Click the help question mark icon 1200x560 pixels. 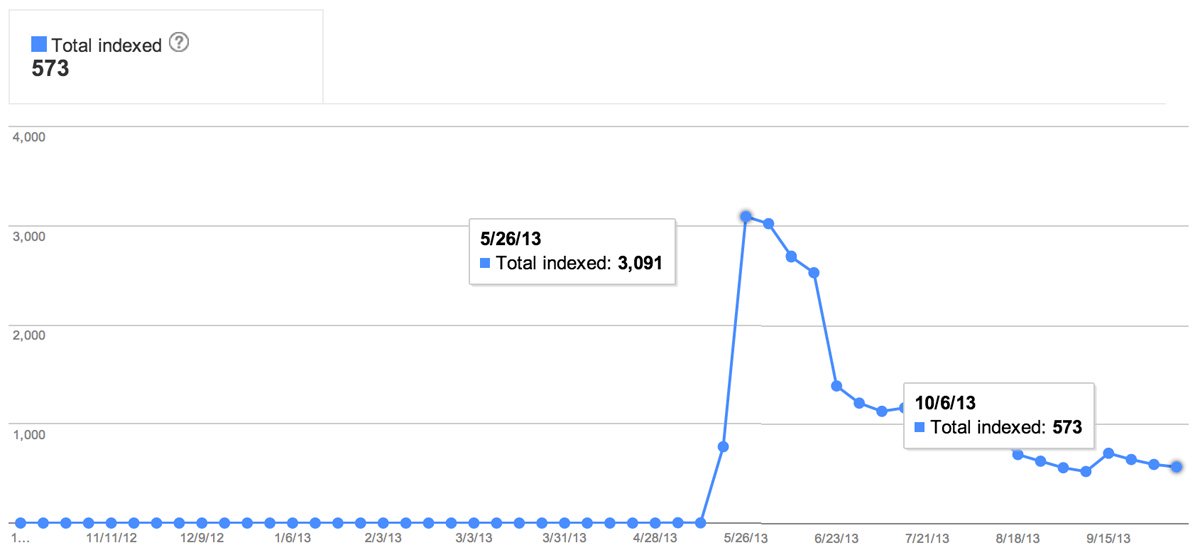click(x=180, y=43)
